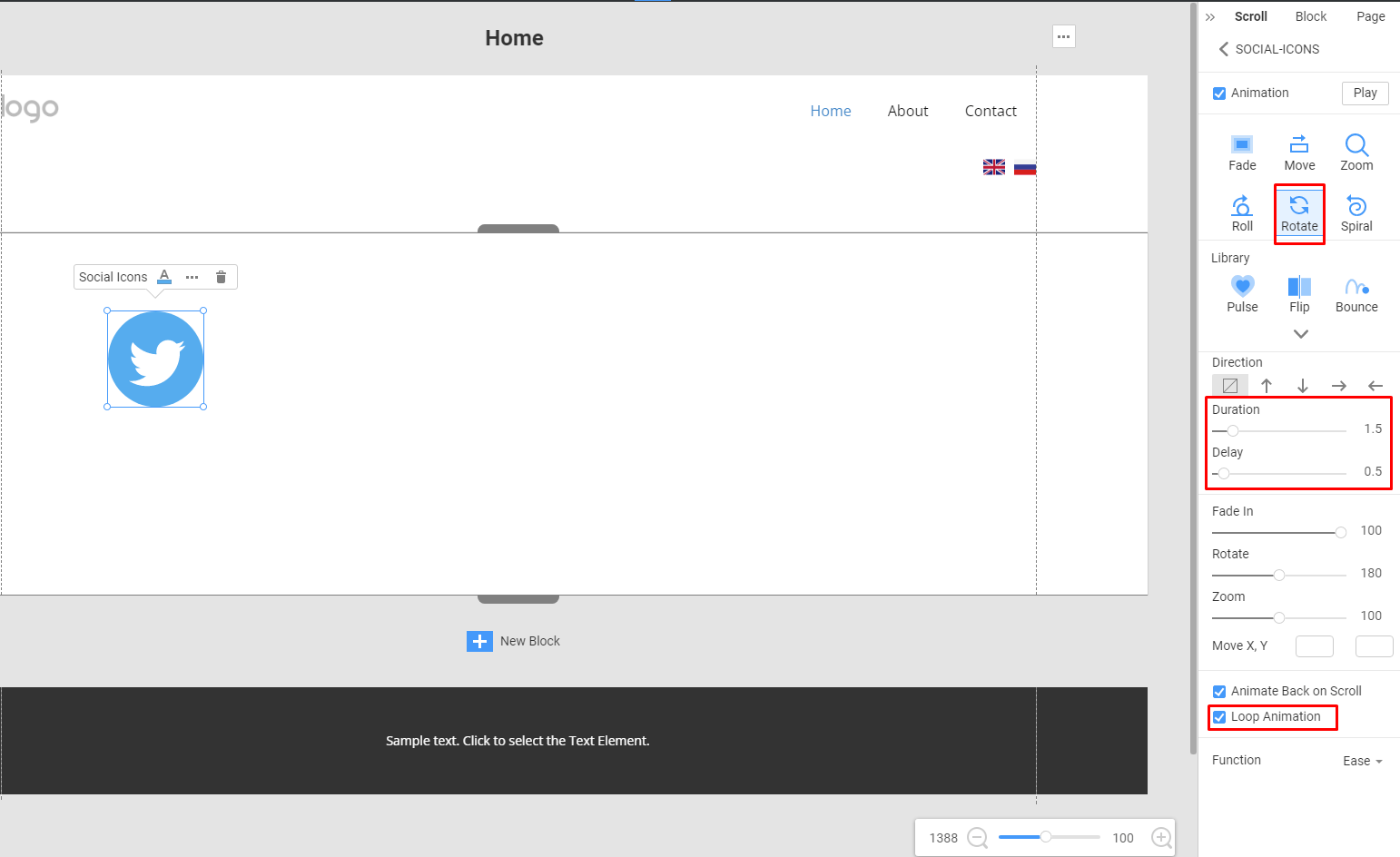Collapse the side panel with double chevron
The height and width of the screenshot is (857, 1400).
(1210, 17)
